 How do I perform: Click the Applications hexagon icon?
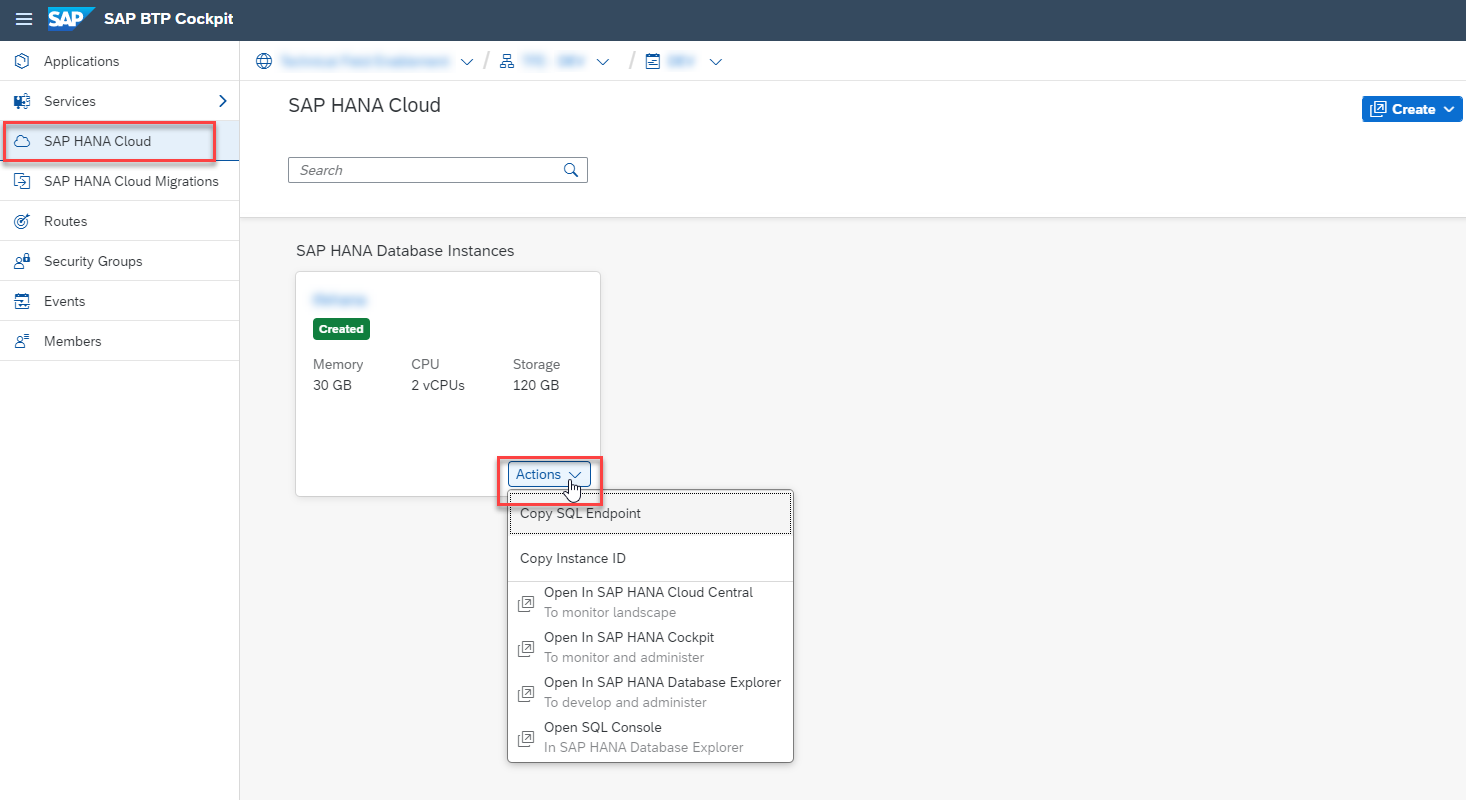pyautogui.click(x=22, y=61)
